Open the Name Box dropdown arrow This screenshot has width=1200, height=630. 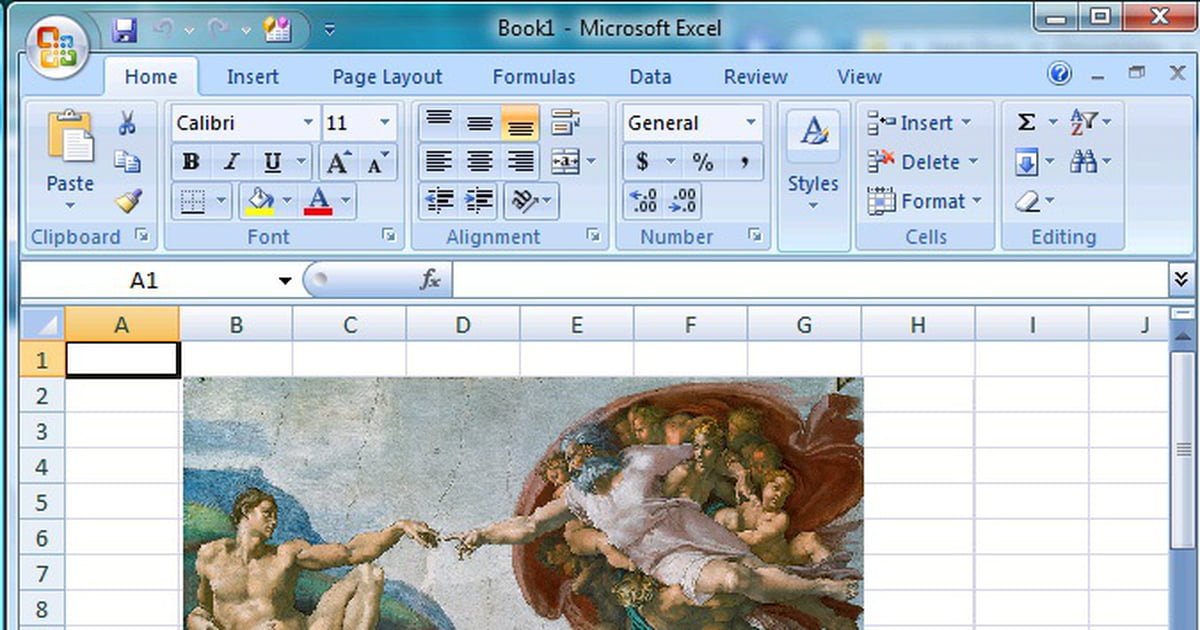click(285, 281)
